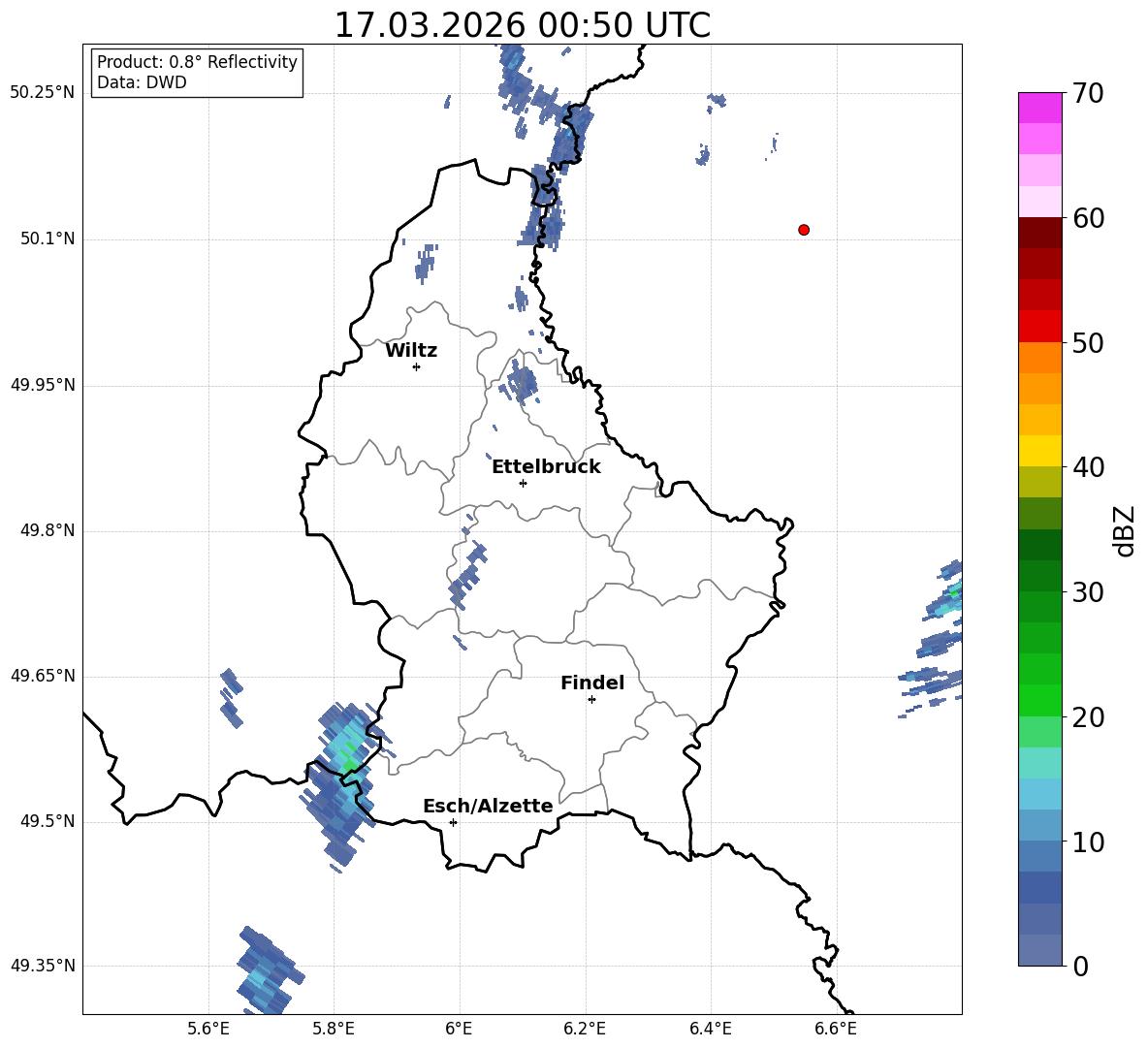
Task: Click the 49.65°N latitude tick label
Action: (43, 676)
